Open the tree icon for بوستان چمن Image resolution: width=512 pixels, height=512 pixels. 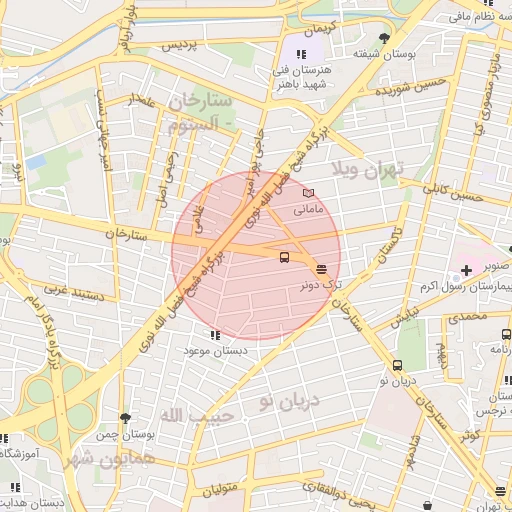pos(125,418)
